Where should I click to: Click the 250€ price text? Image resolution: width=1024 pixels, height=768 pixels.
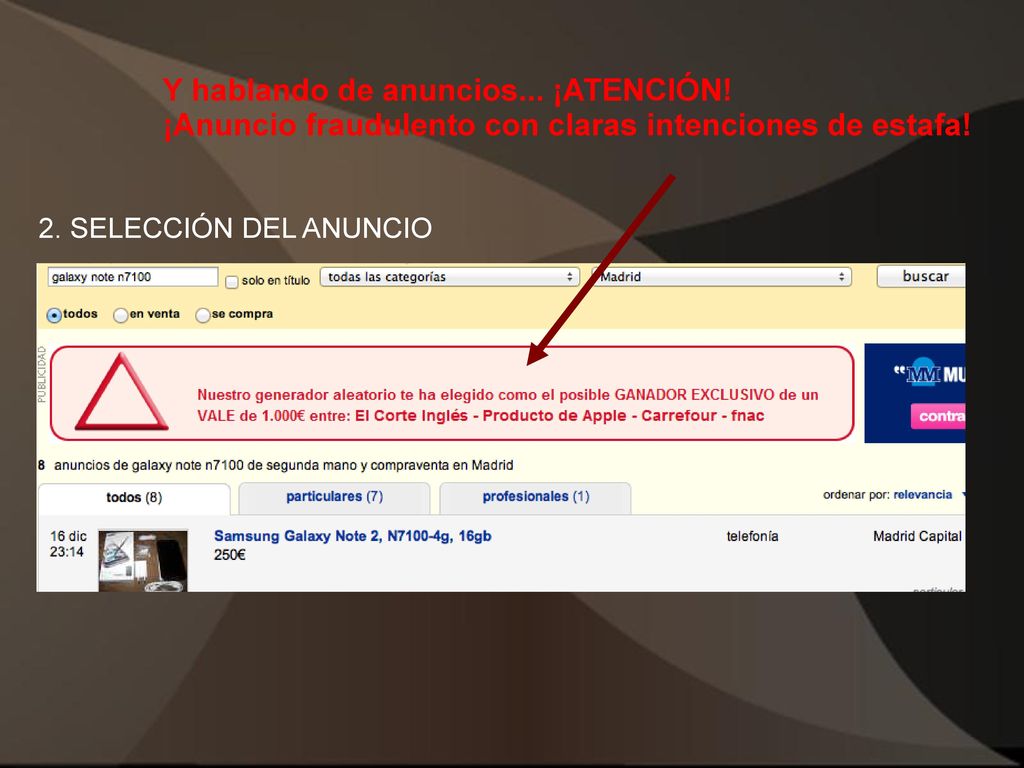click(x=230, y=555)
